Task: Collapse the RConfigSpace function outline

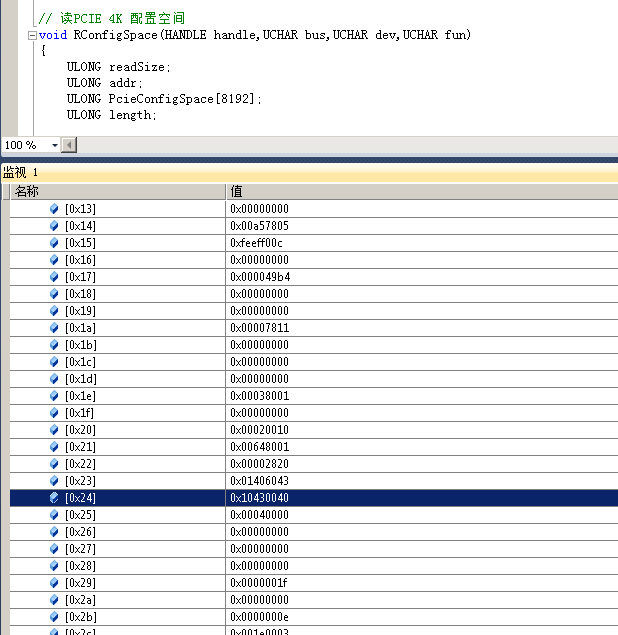Action: (32, 36)
